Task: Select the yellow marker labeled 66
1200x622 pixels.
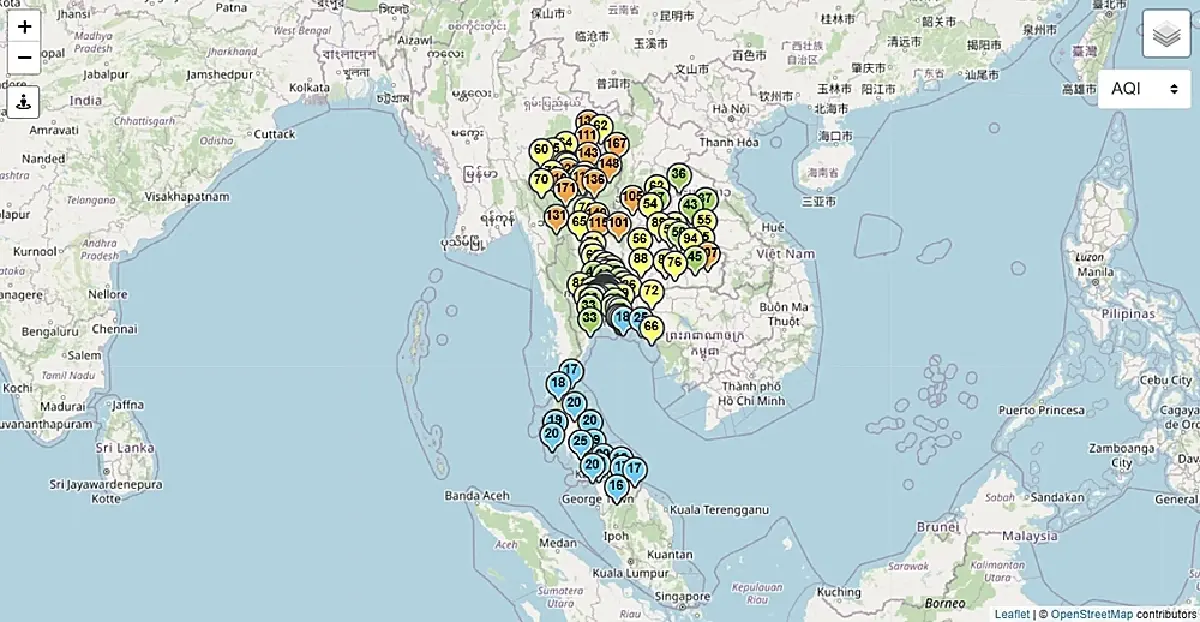Action: (x=651, y=327)
